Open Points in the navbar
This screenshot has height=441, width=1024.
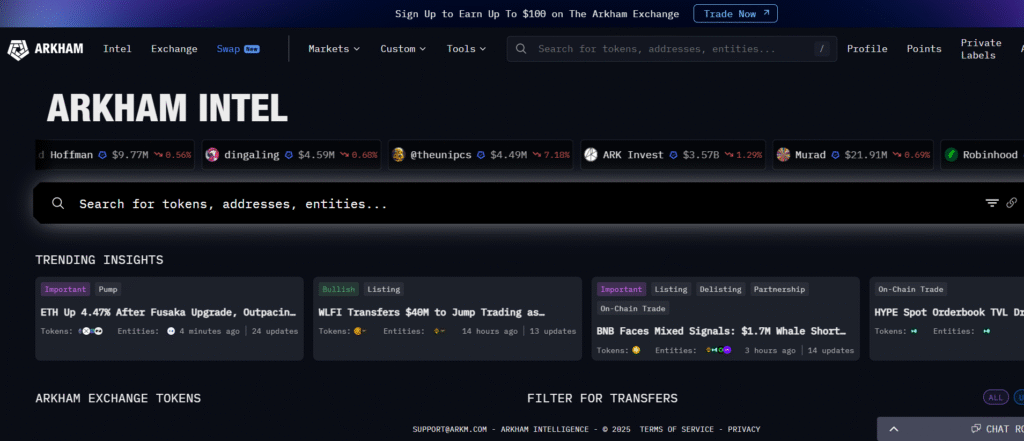tap(924, 49)
